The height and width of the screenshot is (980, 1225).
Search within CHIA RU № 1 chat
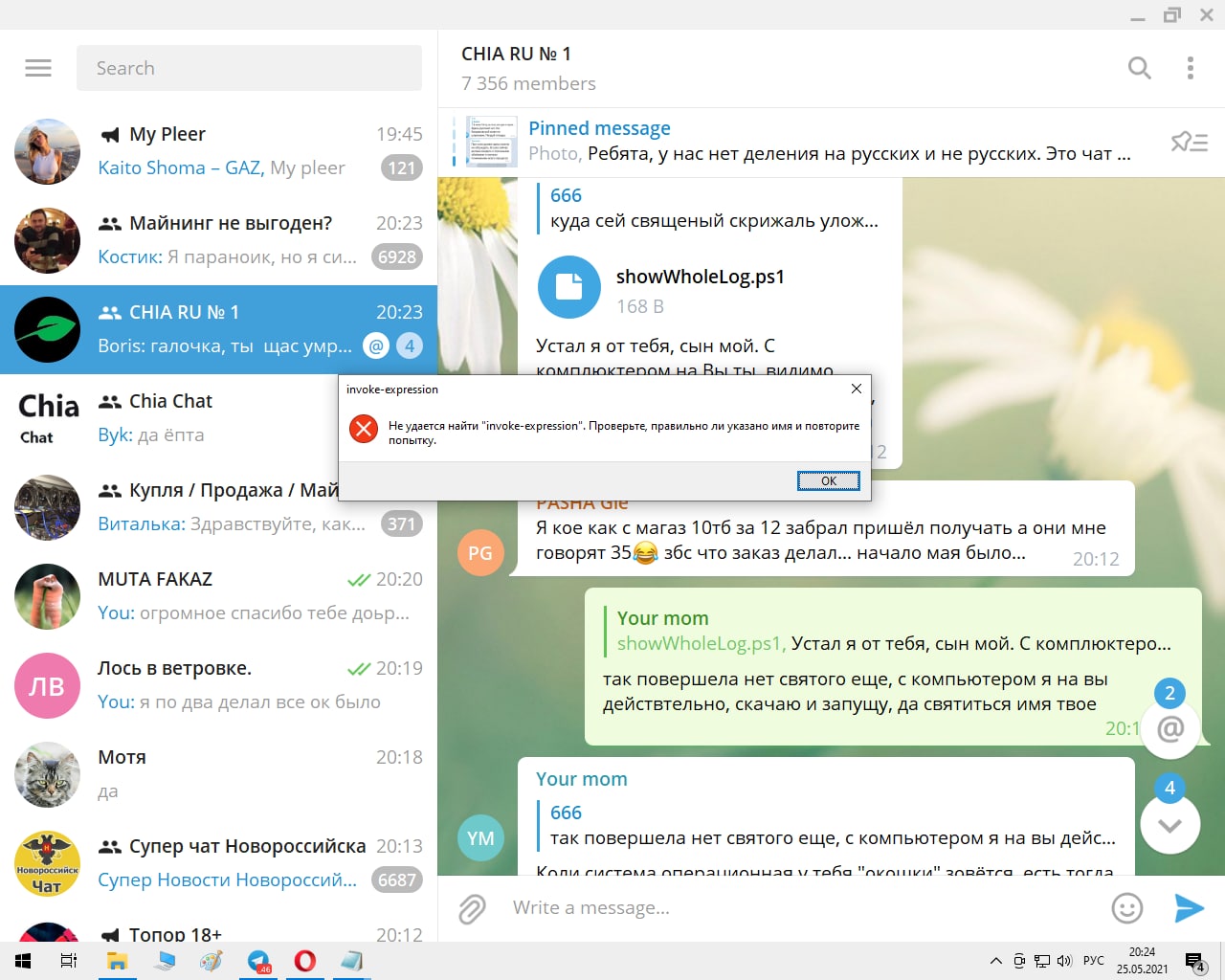click(1139, 68)
